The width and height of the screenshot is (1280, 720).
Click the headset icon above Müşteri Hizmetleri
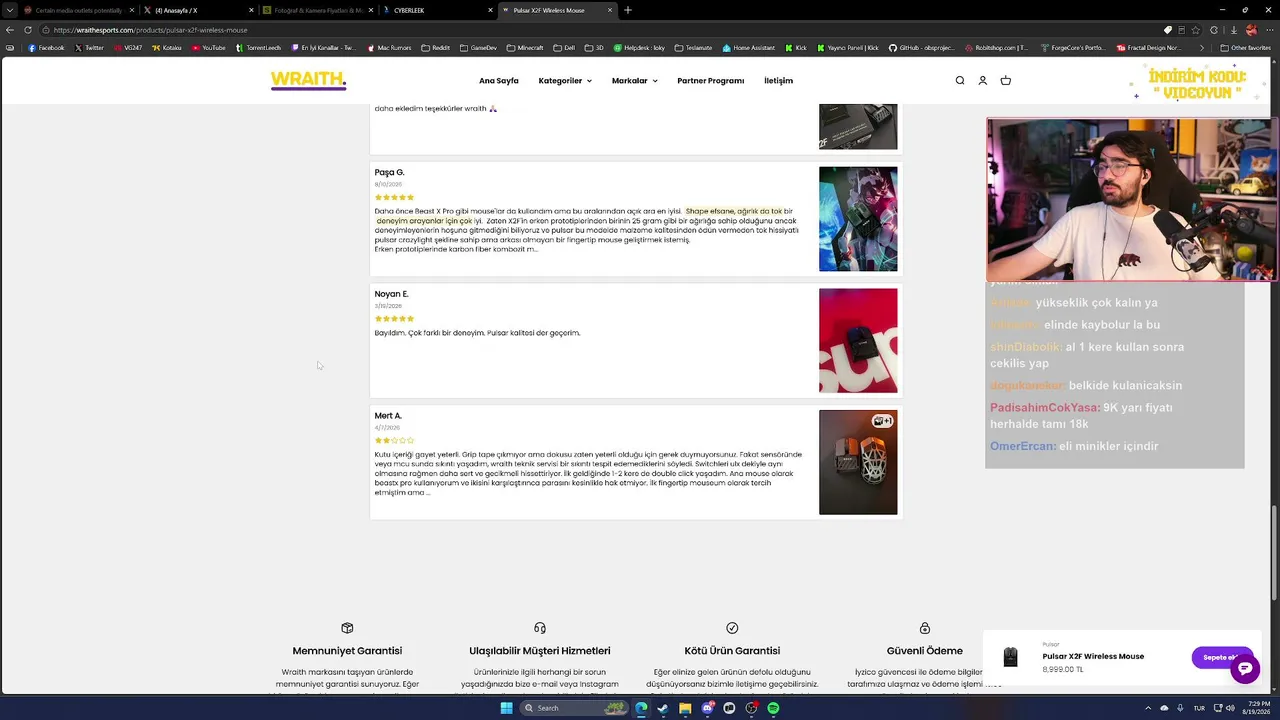click(540, 628)
